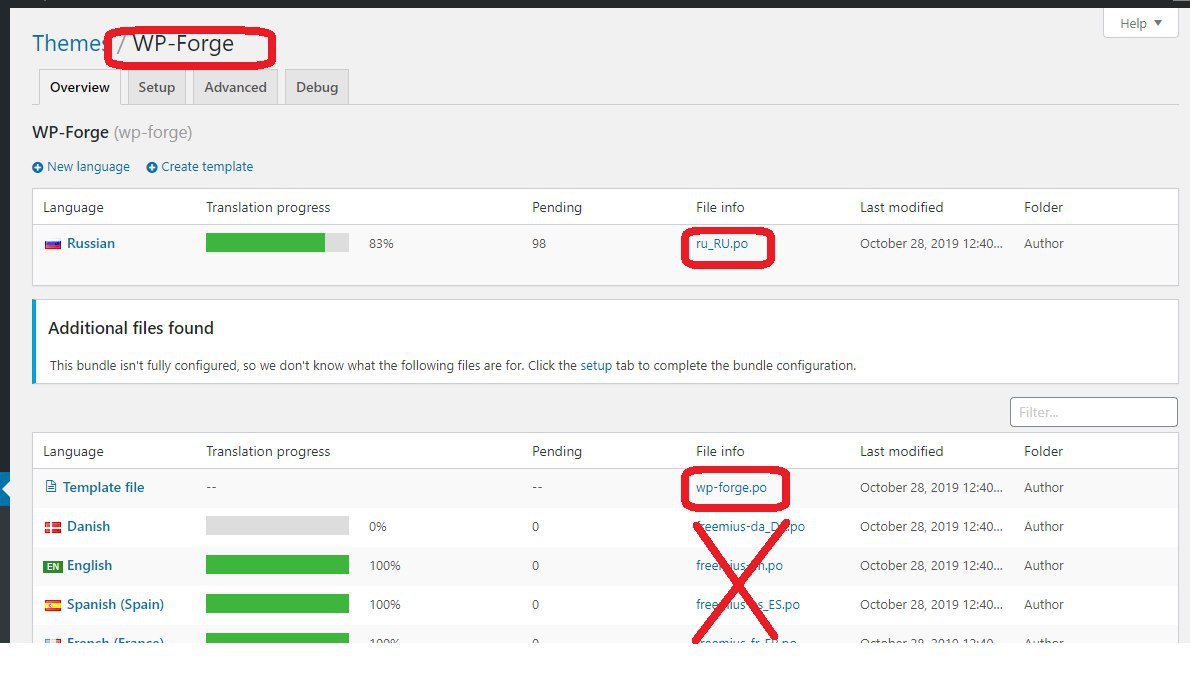Image resolution: width=1190 pixels, height=678 pixels.
Task: Click the Russian pending count 98
Action: (539, 244)
